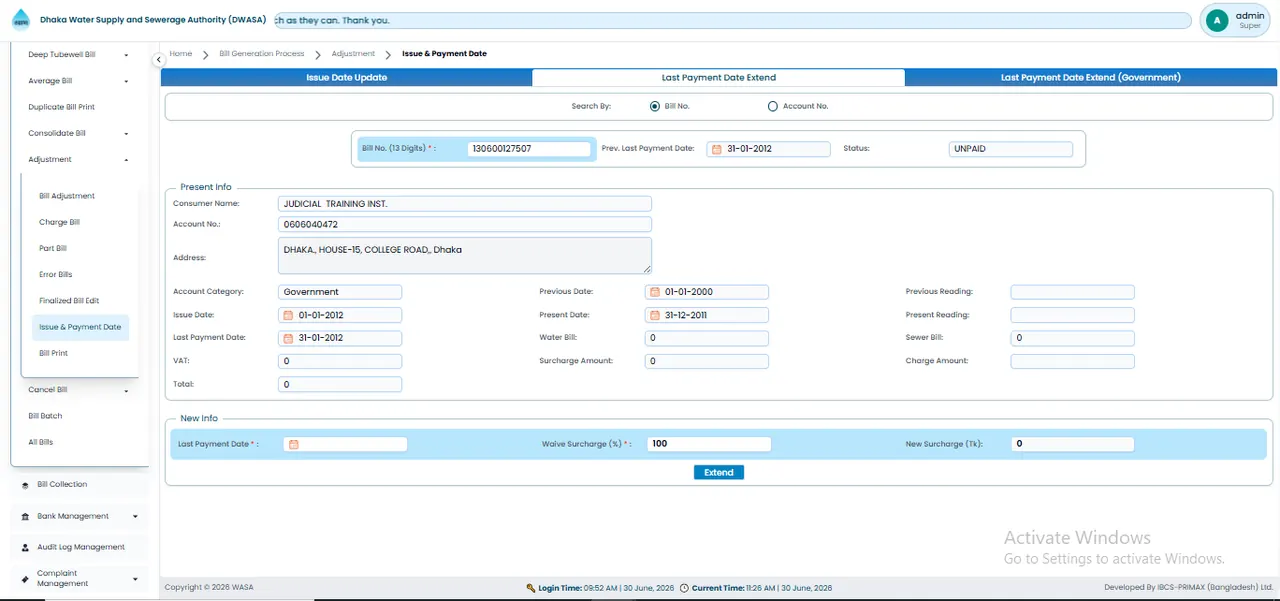The height and width of the screenshot is (601, 1280).
Task: Click the DWASA water drop logo
Action: coord(21,20)
